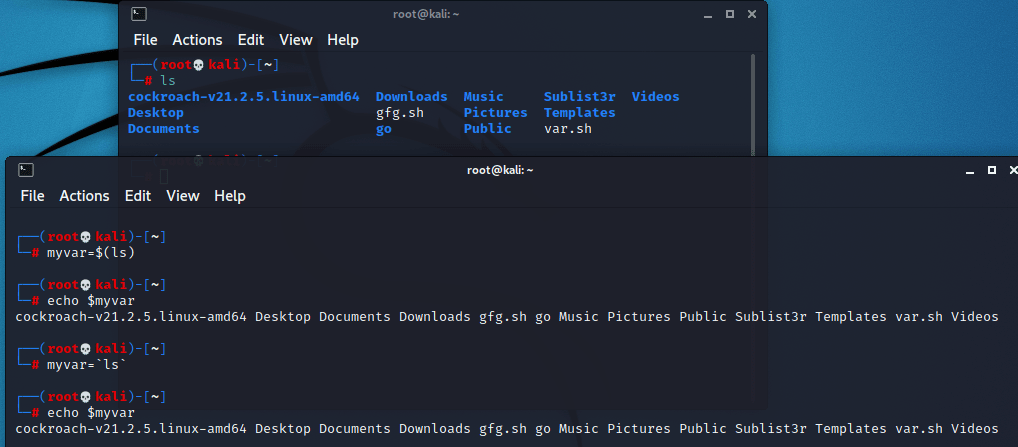Click the go directory in the back terminal listing
The width and height of the screenshot is (1018, 447).
point(384,129)
